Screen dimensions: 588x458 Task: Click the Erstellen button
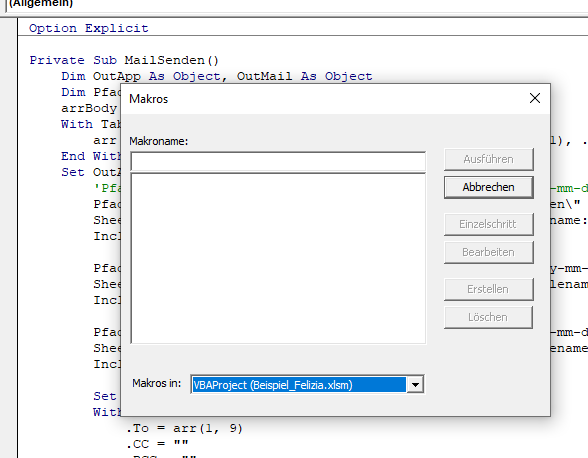489,289
